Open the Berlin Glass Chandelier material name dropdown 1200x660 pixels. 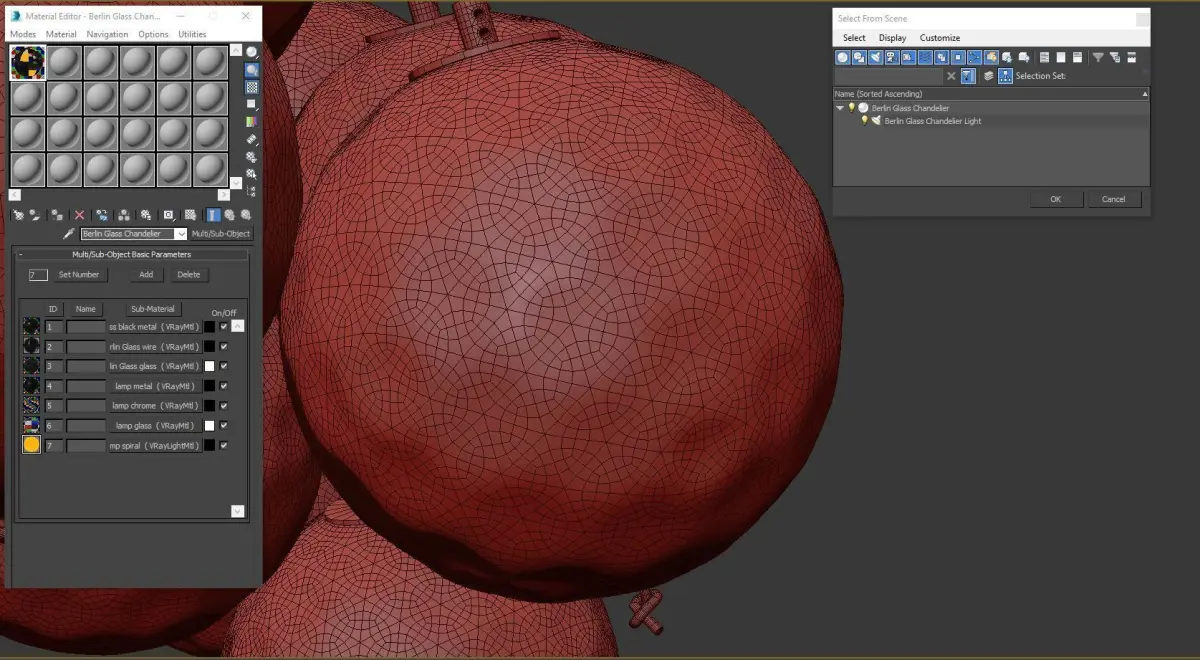[x=181, y=234]
